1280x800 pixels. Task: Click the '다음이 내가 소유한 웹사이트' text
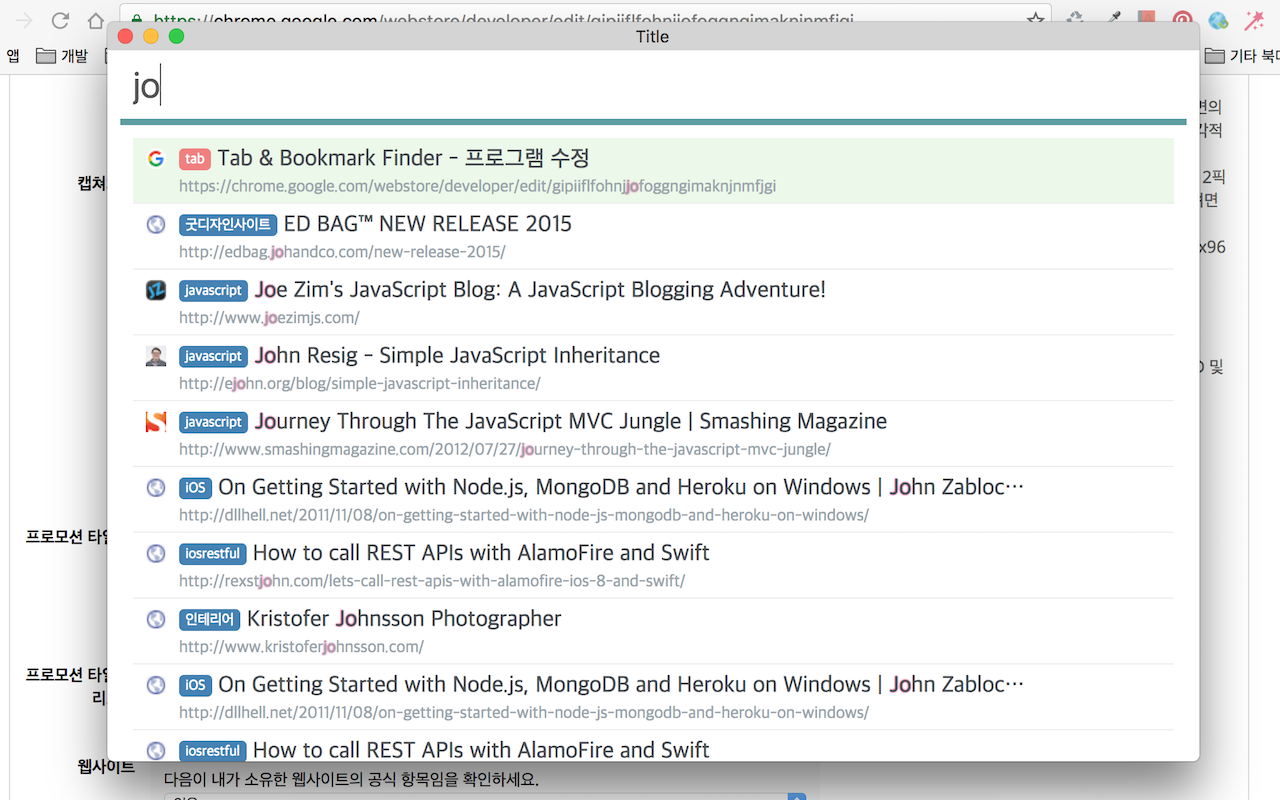[x=351, y=779]
